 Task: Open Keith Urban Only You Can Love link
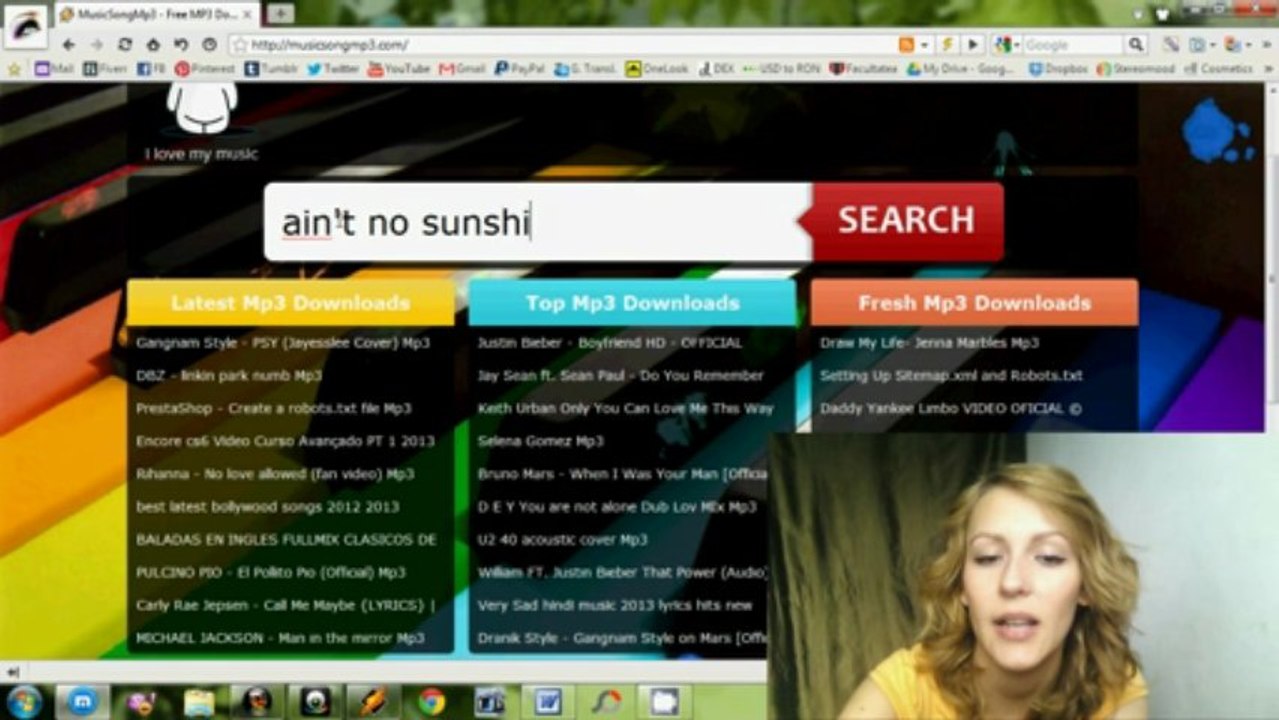[625, 408]
